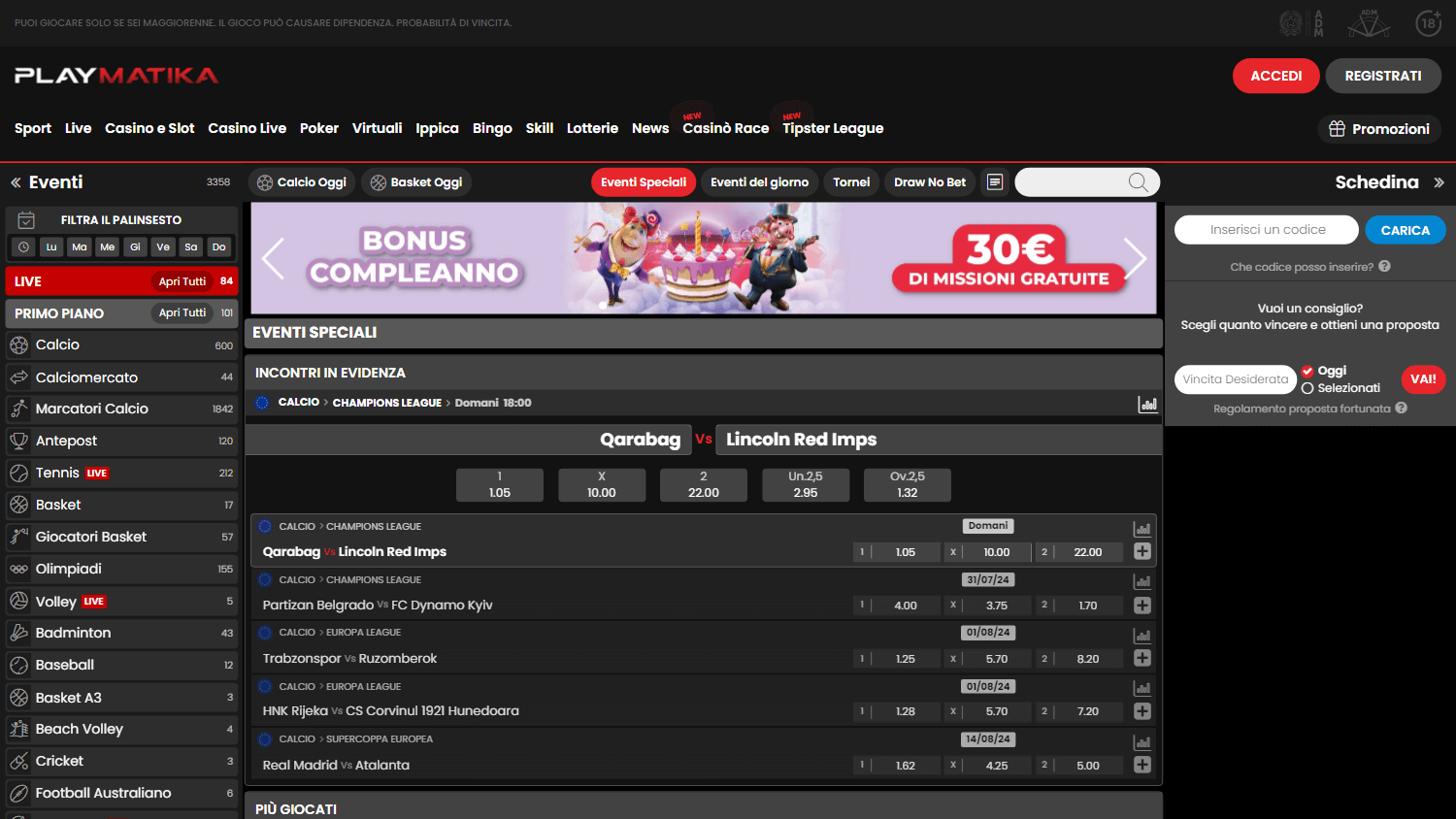This screenshot has width=1456, height=819.
Task: Open statistics icon for HNK Rijeka row
Action: point(1142,688)
